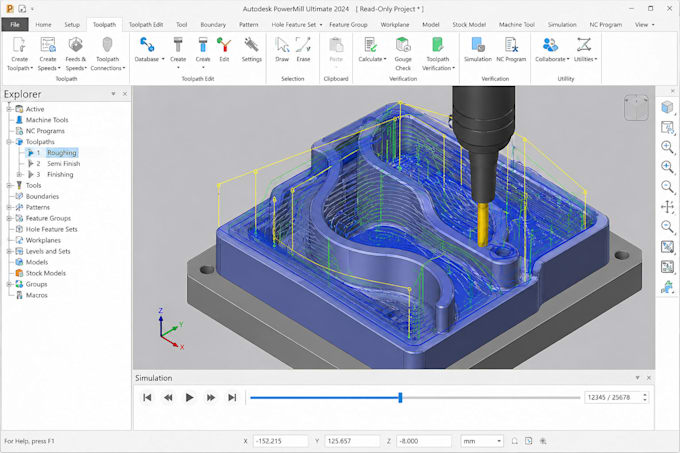Image resolution: width=680 pixels, height=453 pixels.
Task: Open the Utilities ribbon icon
Action: click(584, 45)
